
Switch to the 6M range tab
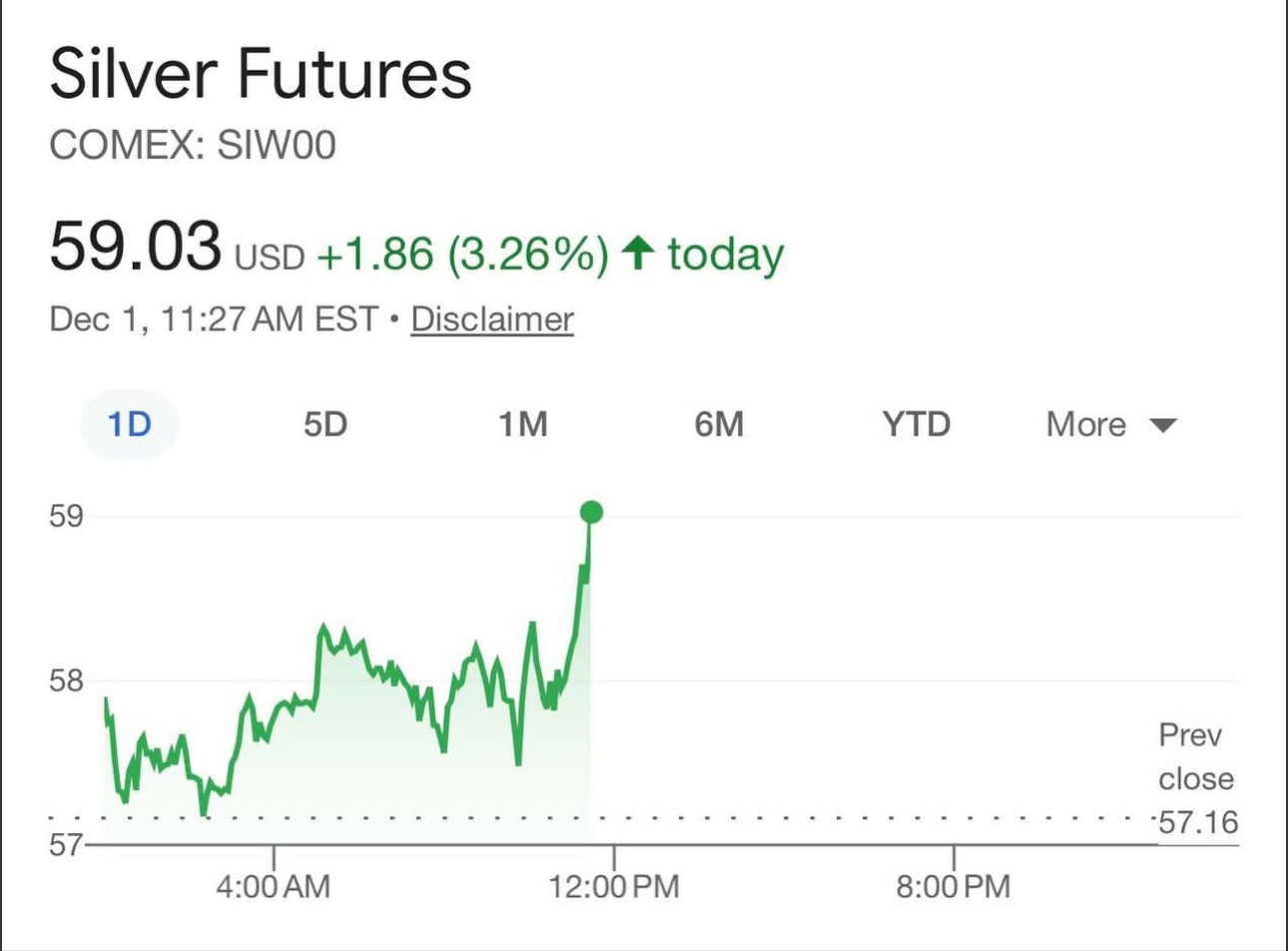point(719,425)
